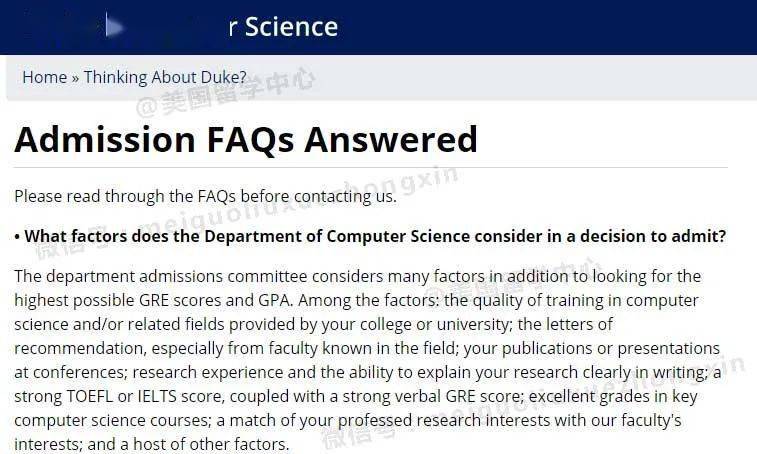Click the bullet before 'What factors' question
This screenshot has height=454, width=757.
coord(17,237)
